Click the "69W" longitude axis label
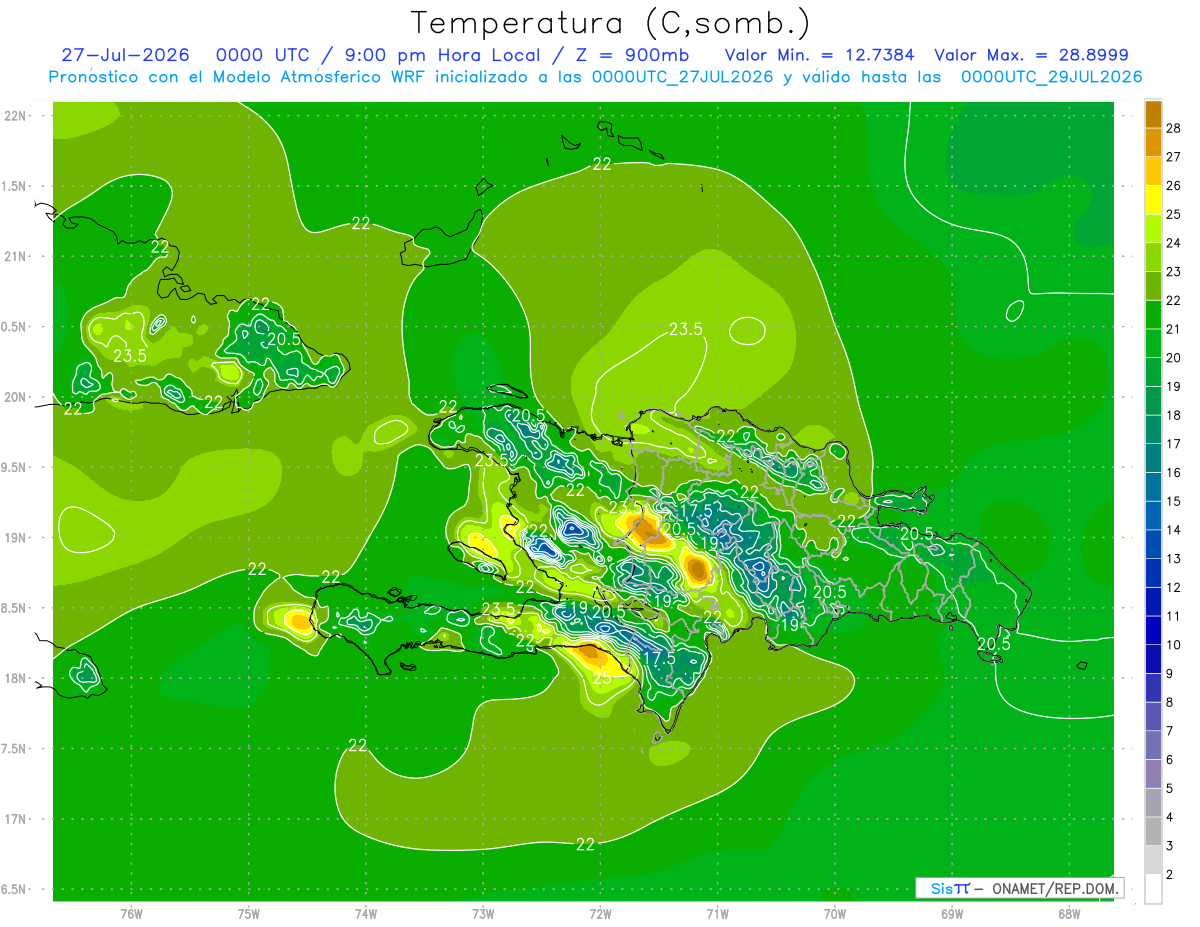This screenshot has height=927, width=1200. 952,914
